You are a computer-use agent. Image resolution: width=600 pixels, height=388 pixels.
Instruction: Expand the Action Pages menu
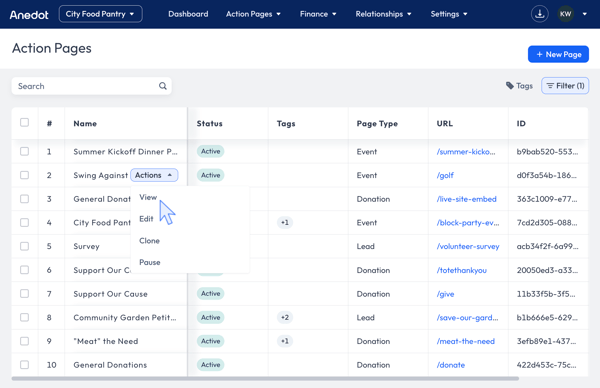(x=253, y=14)
